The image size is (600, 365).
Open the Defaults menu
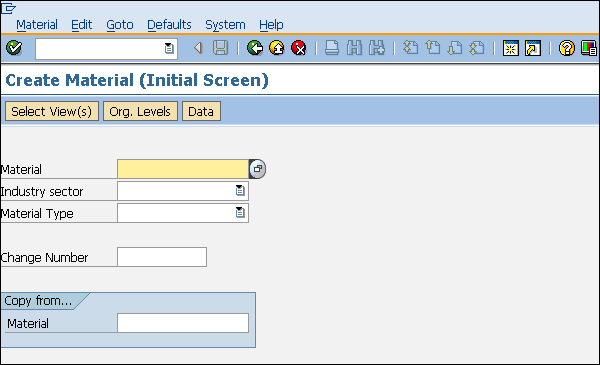tap(169, 25)
